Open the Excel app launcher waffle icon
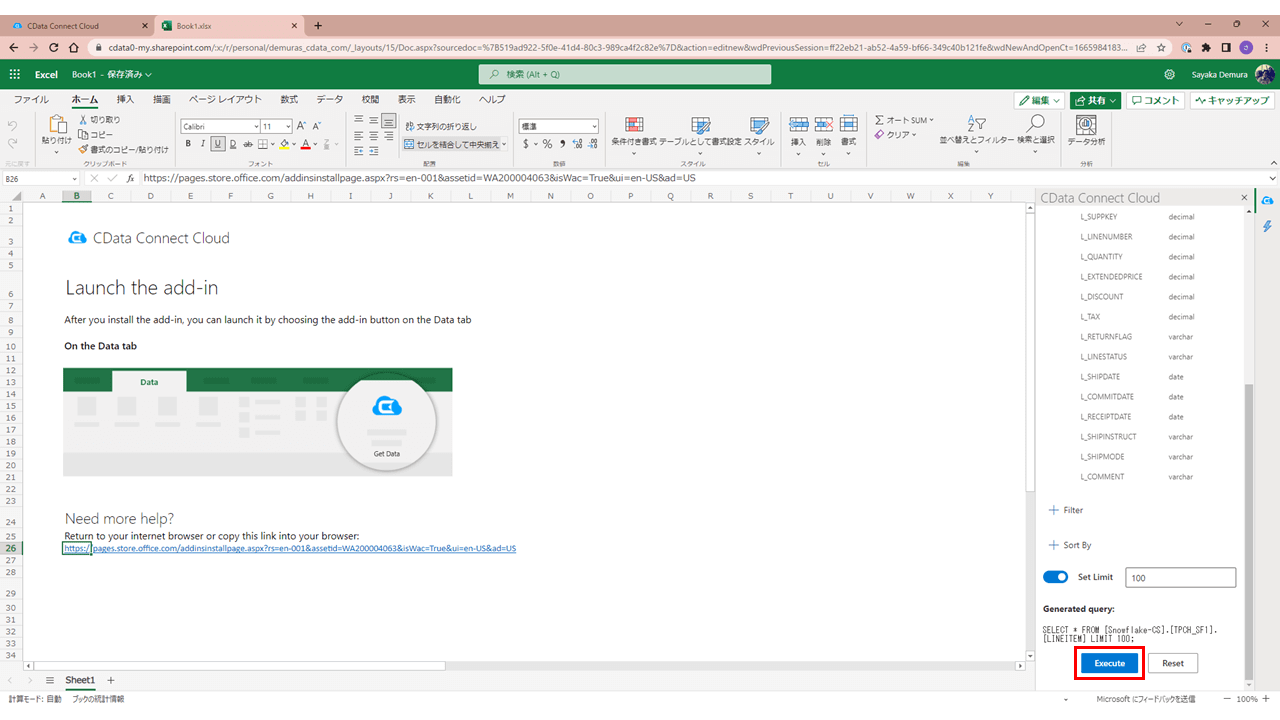 tap(15, 74)
